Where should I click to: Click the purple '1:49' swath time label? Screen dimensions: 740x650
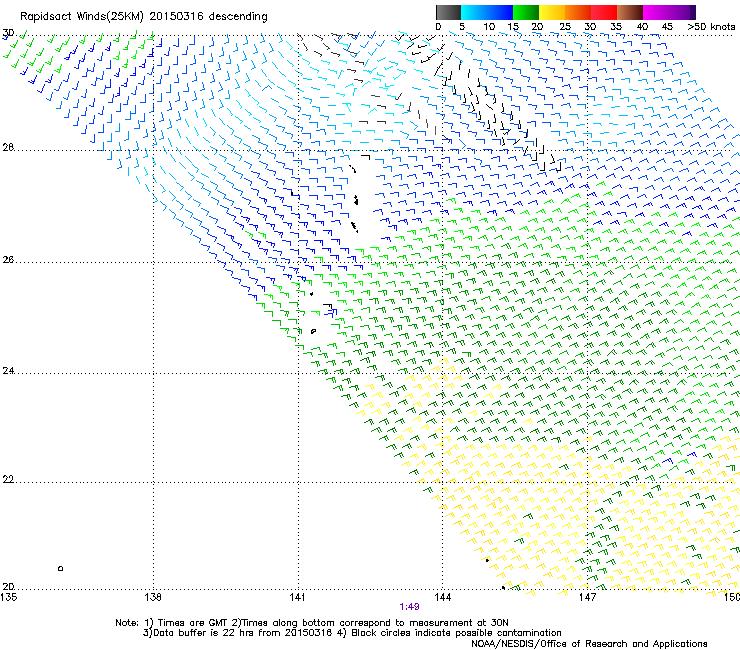[x=409, y=607]
